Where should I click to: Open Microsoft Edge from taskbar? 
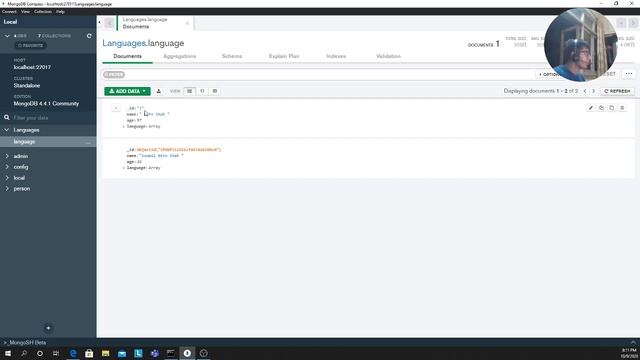[73, 353]
